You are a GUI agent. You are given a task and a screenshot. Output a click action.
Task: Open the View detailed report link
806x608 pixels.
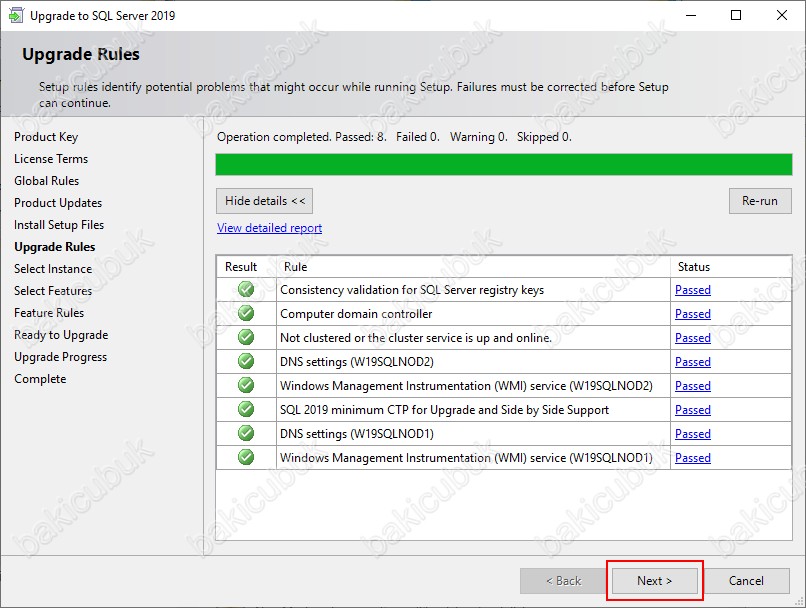(x=269, y=228)
